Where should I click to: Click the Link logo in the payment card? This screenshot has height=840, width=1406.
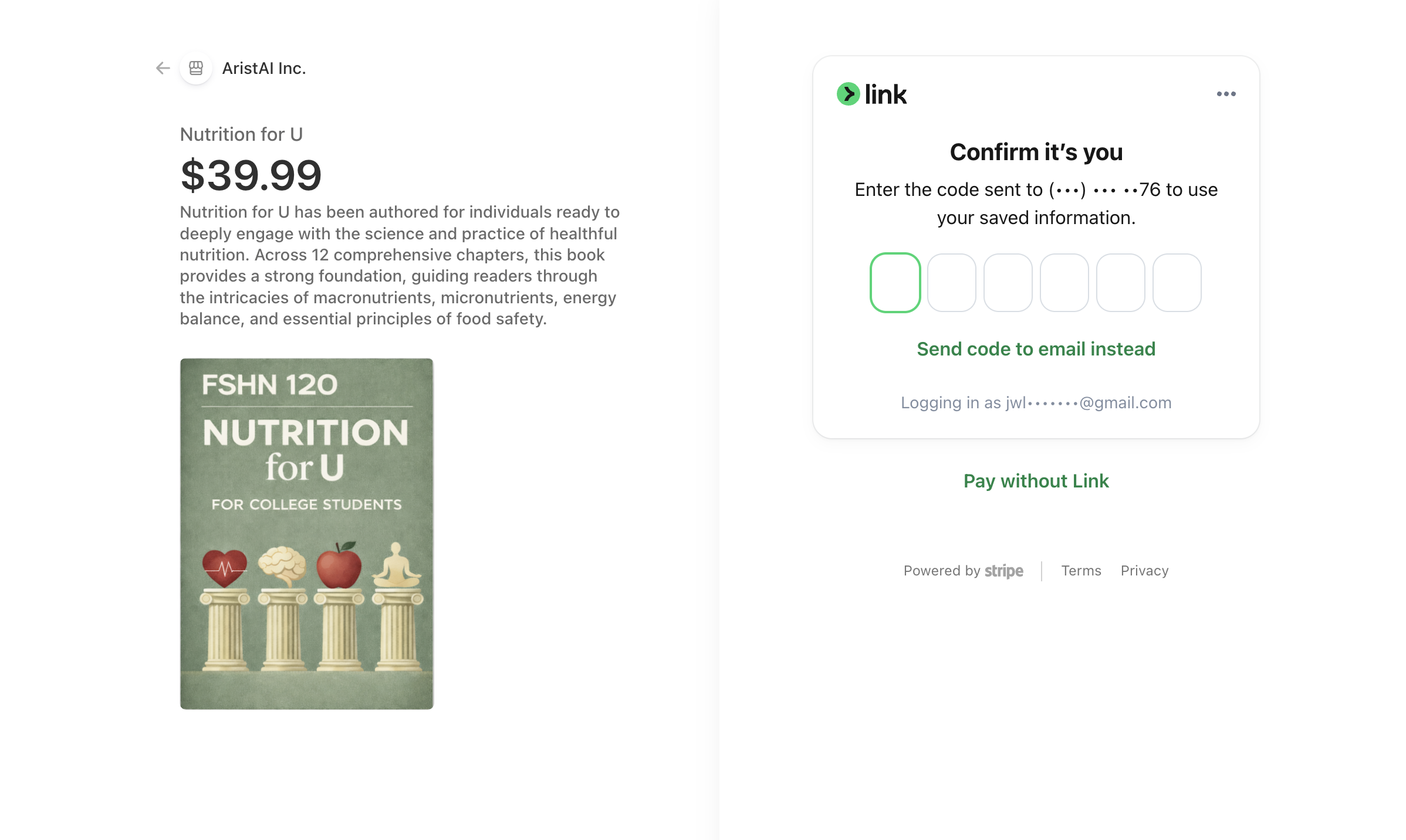(871, 94)
